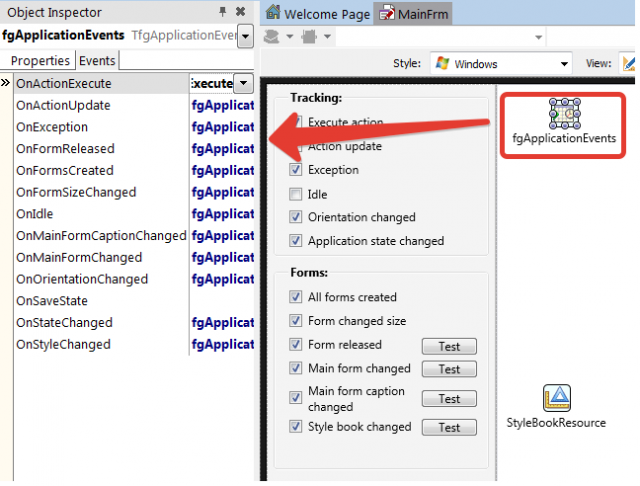Open the Welcome Page tab
The height and width of the screenshot is (486, 640).
coord(318,14)
